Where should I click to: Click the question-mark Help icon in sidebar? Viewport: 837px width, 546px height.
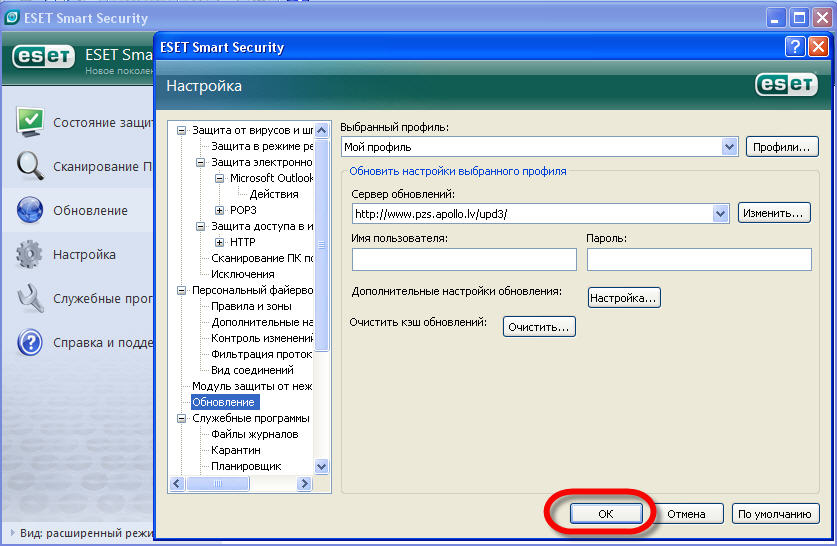click(30, 342)
